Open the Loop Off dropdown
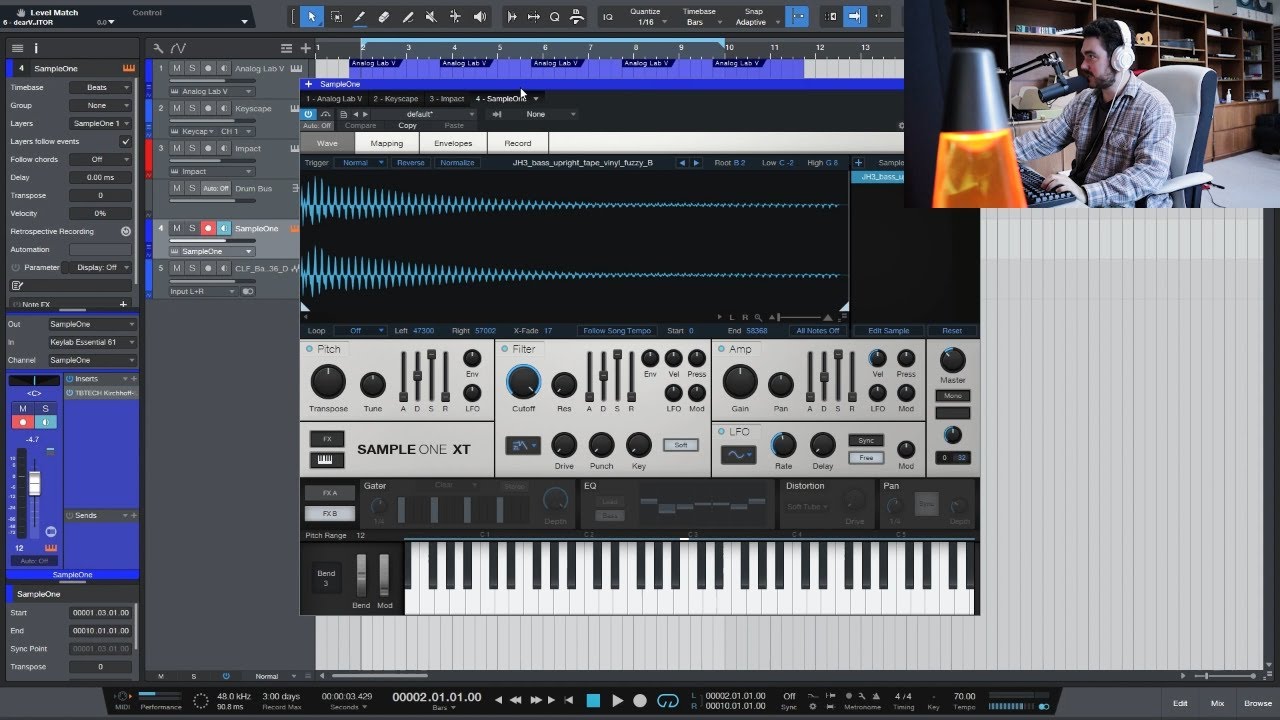The height and width of the screenshot is (720, 1280). click(361, 331)
